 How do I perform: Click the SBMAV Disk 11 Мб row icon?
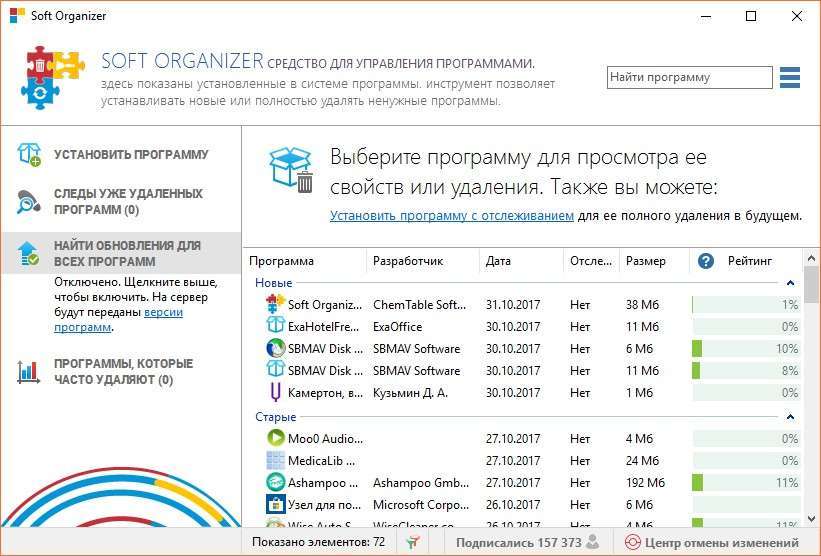coord(275,370)
